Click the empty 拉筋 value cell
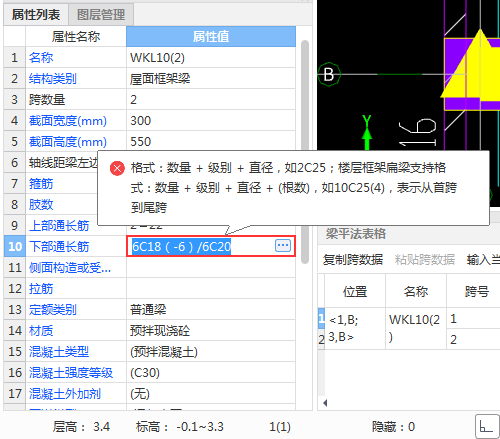 click(x=211, y=289)
